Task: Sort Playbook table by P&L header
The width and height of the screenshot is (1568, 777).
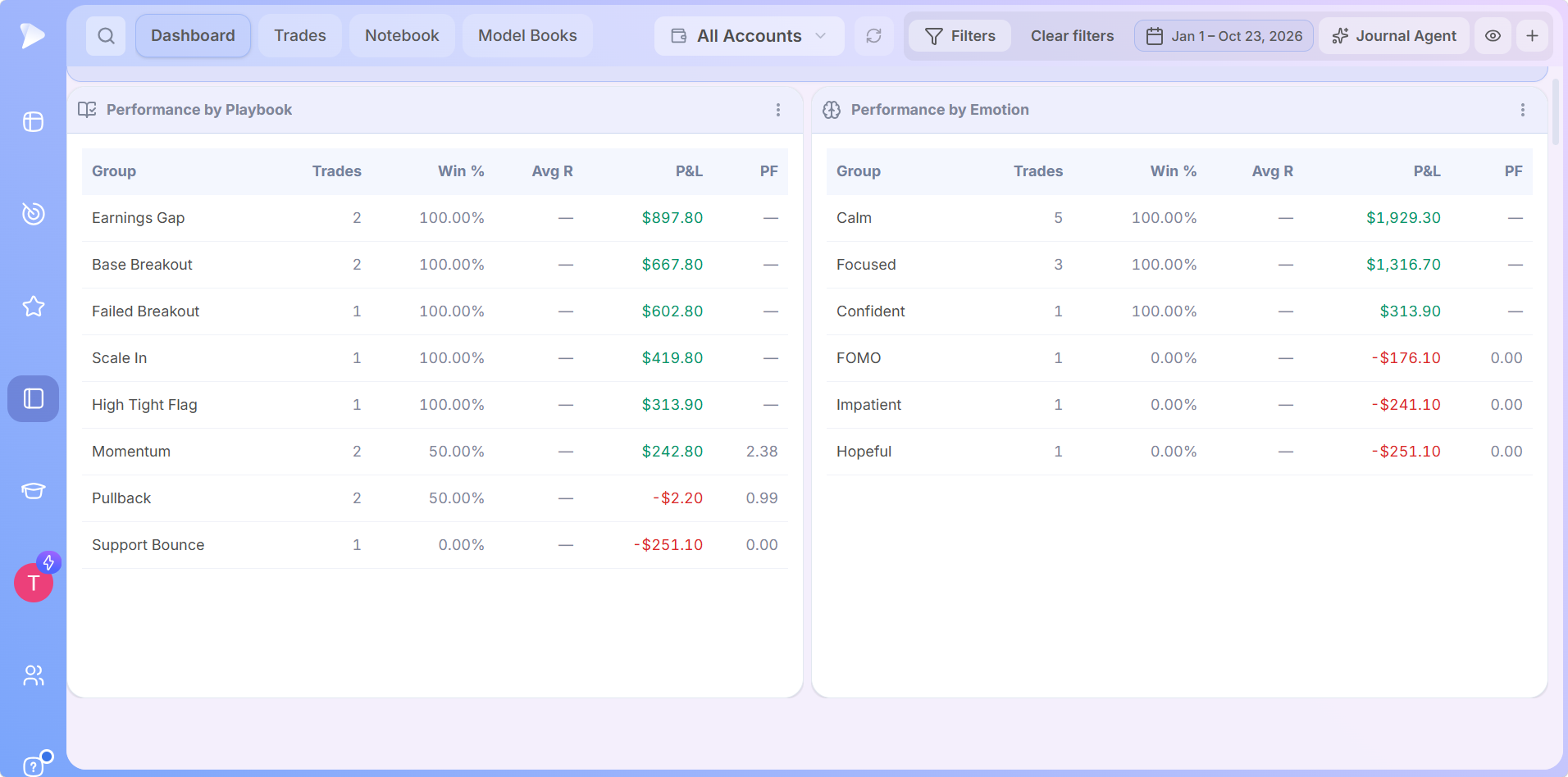Action: [x=689, y=171]
